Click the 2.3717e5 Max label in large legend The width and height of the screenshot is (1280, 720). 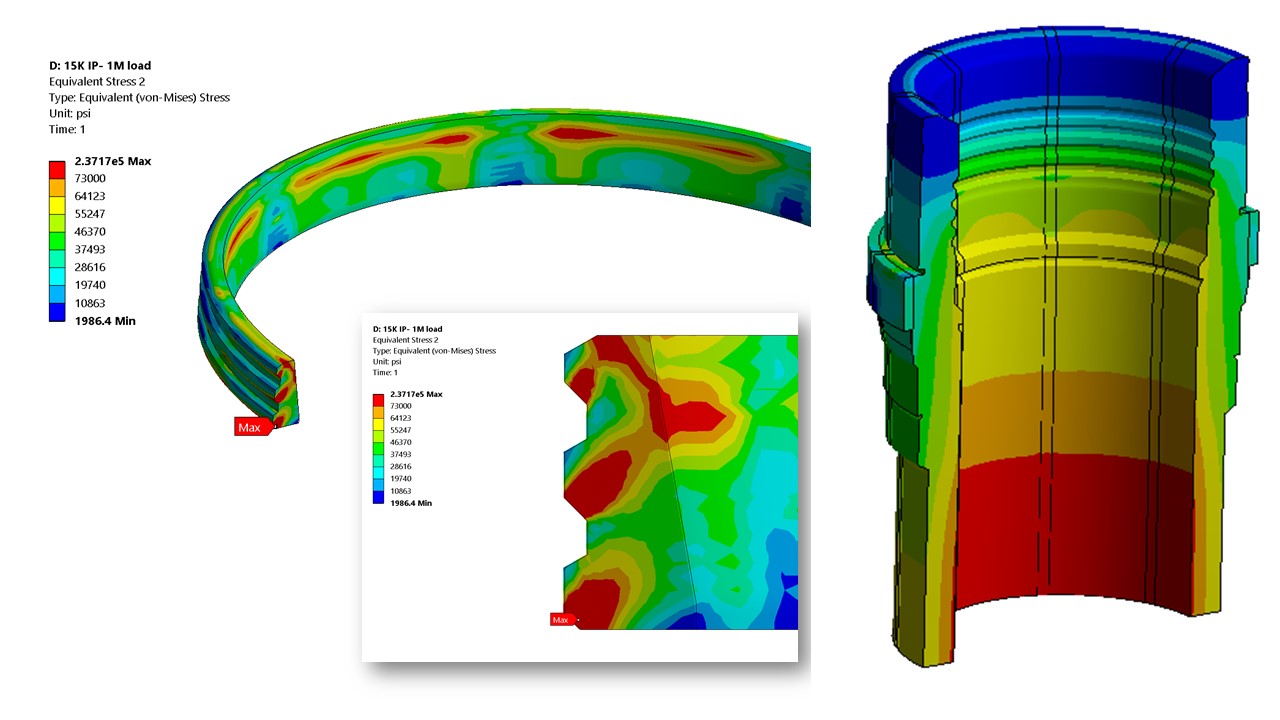[112, 161]
